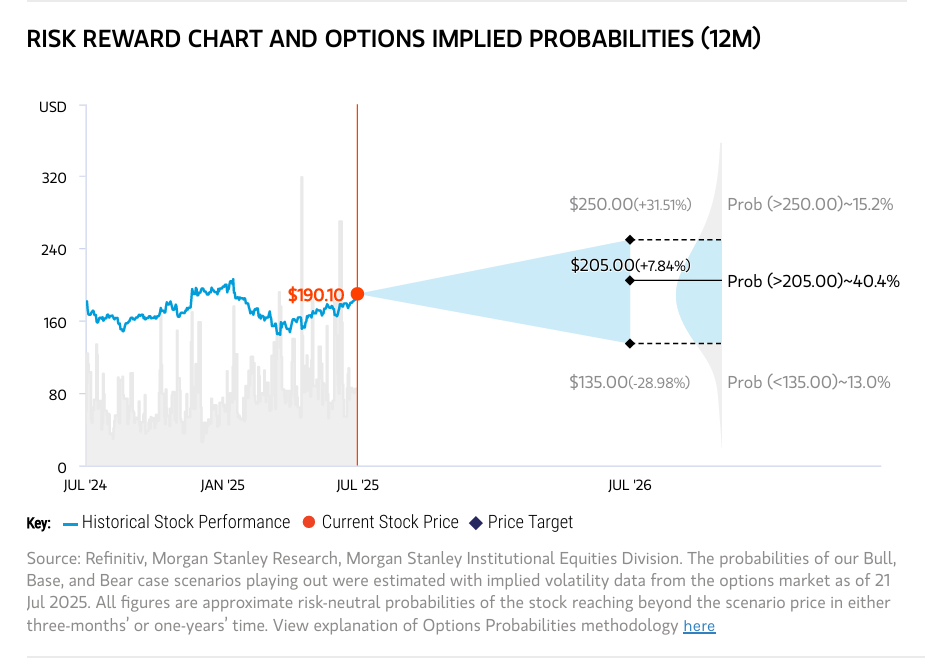Click the Price Target diamond icon in the legend
Image resolution: width=925 pixels, height=660 pixels.
point(475,523)
